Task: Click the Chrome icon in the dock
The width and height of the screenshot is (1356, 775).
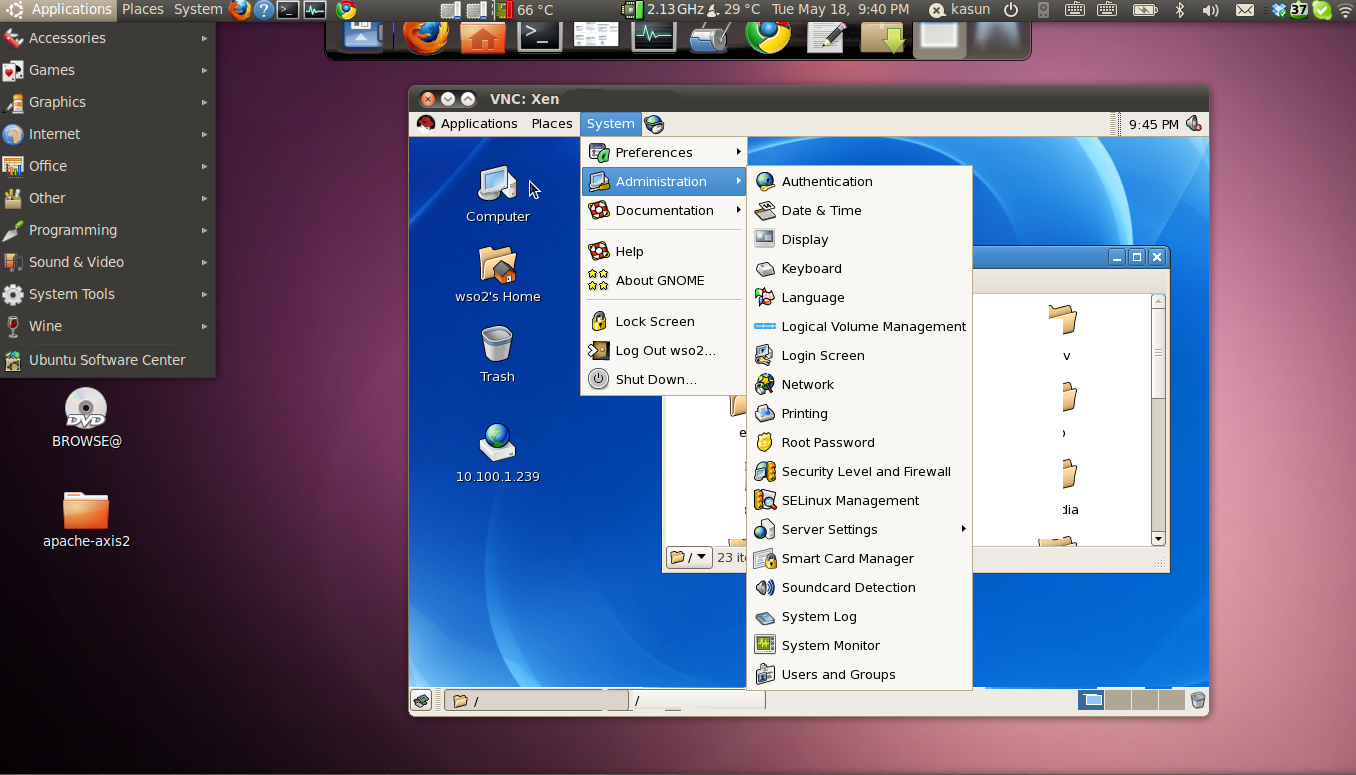Action: pyautogui.click(x=768, y=36)
